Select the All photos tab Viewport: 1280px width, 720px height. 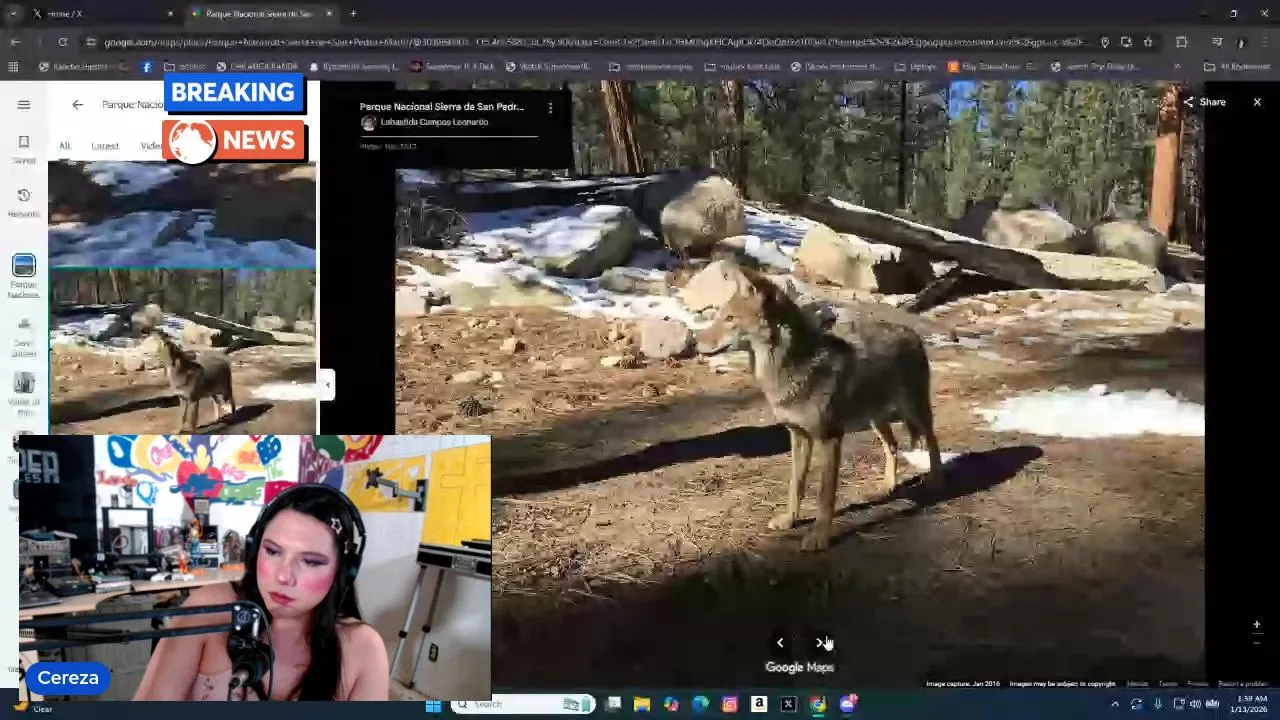(64, 146)
